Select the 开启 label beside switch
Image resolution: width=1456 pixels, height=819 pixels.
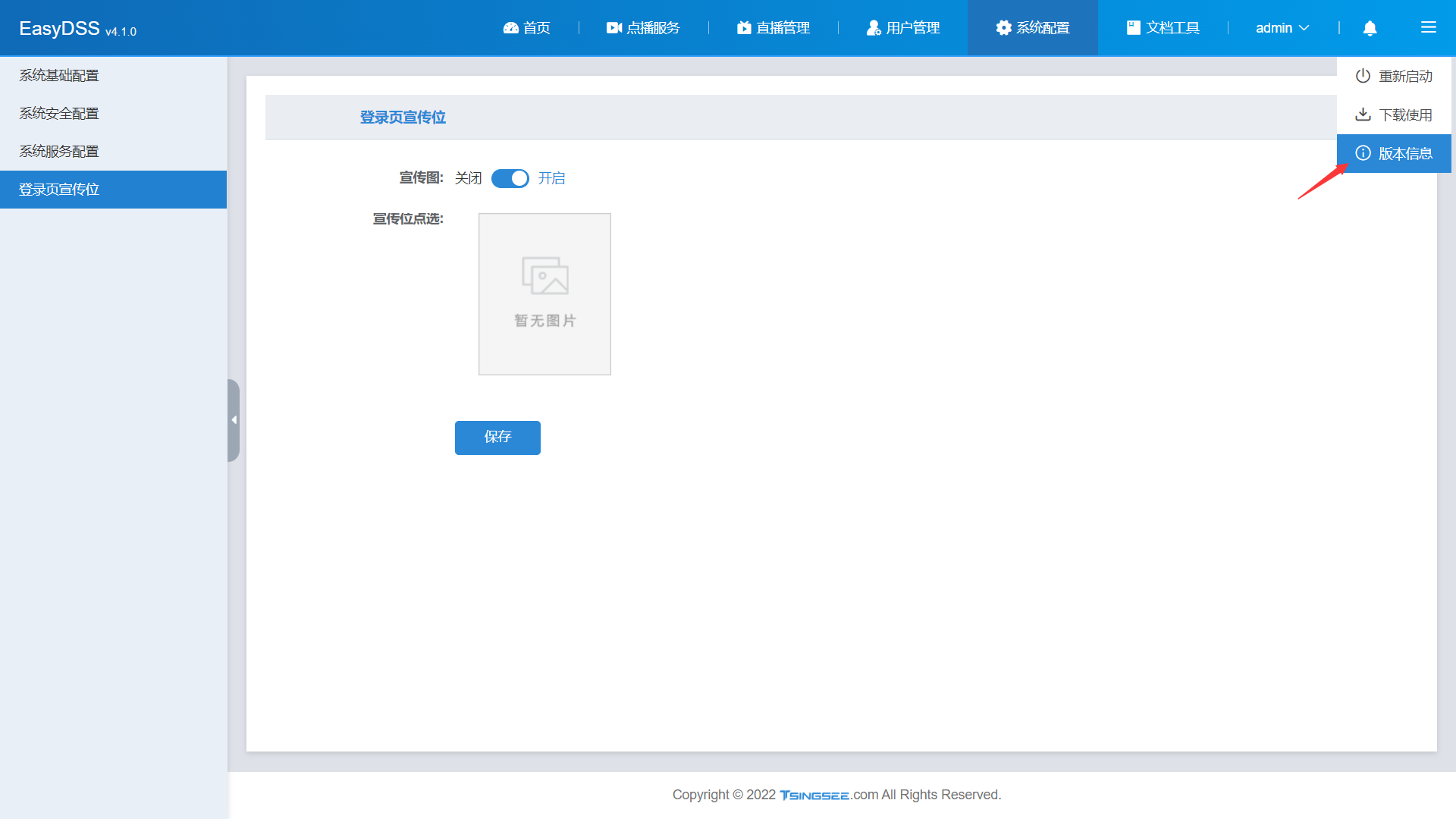tap(551, 178)
